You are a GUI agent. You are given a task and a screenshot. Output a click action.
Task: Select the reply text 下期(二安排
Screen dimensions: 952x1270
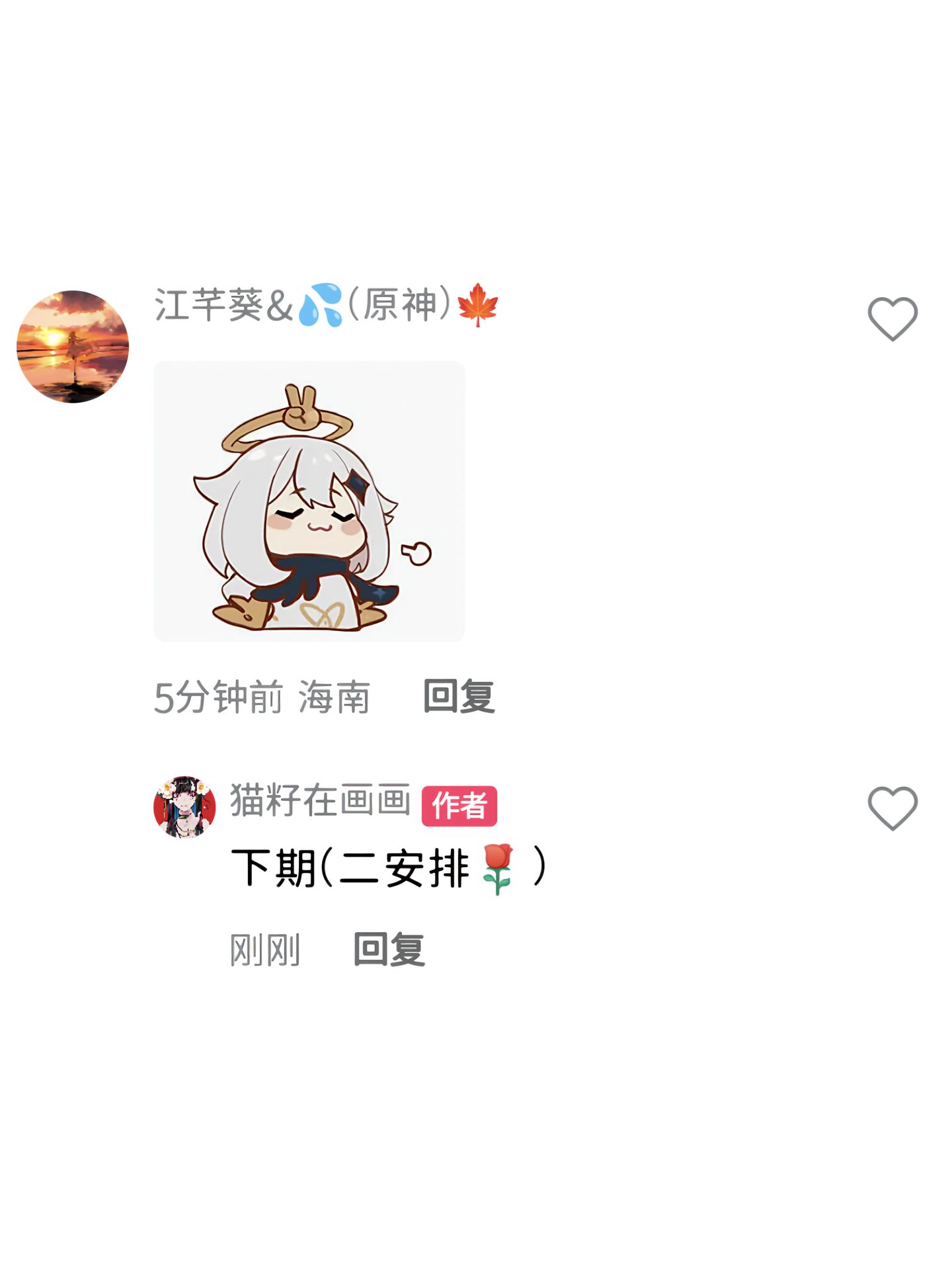[350, 868]
